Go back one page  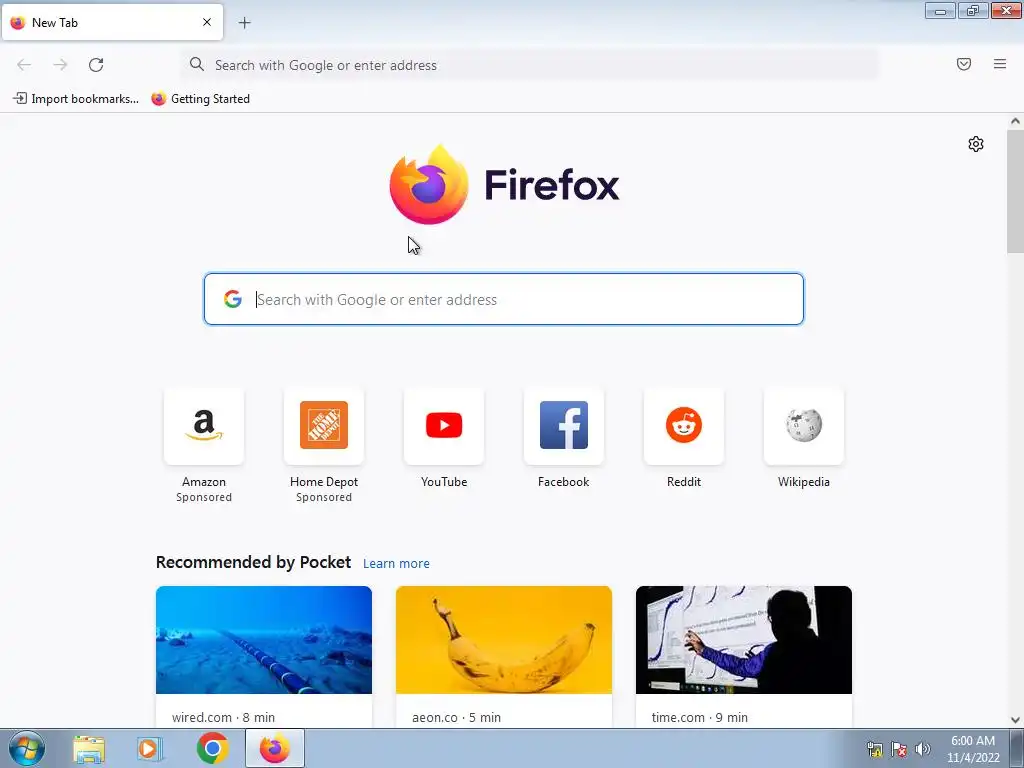pyautogui.click(x=24, y=65)
